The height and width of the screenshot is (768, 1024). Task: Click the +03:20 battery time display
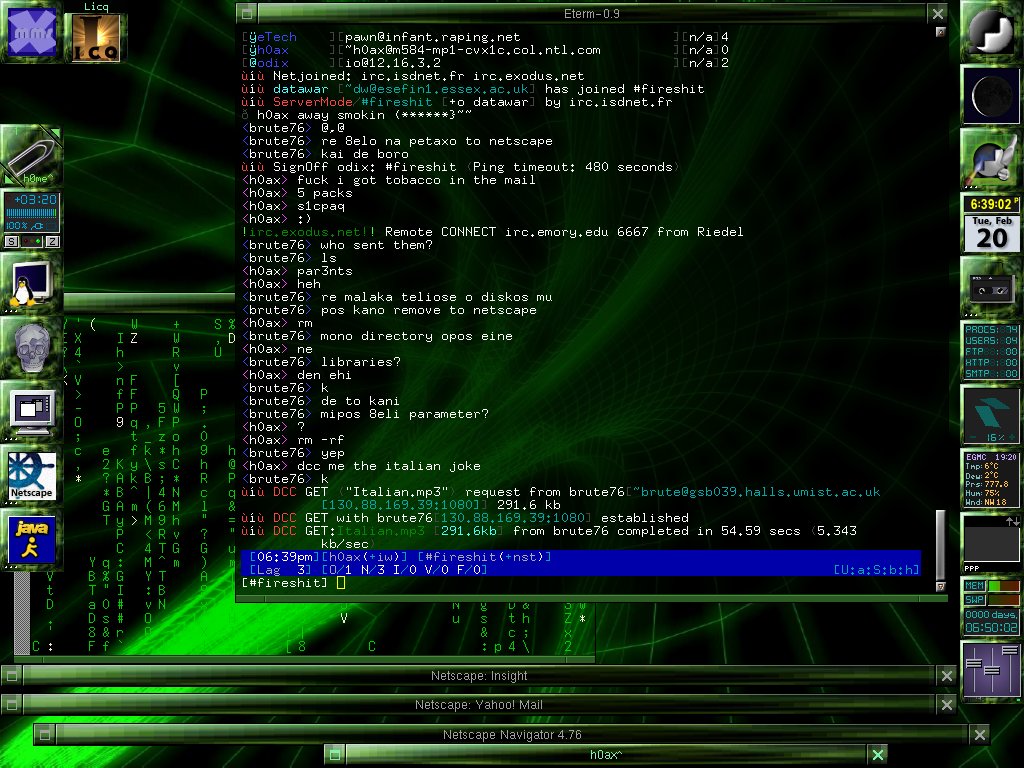click(x=35, y=199)
